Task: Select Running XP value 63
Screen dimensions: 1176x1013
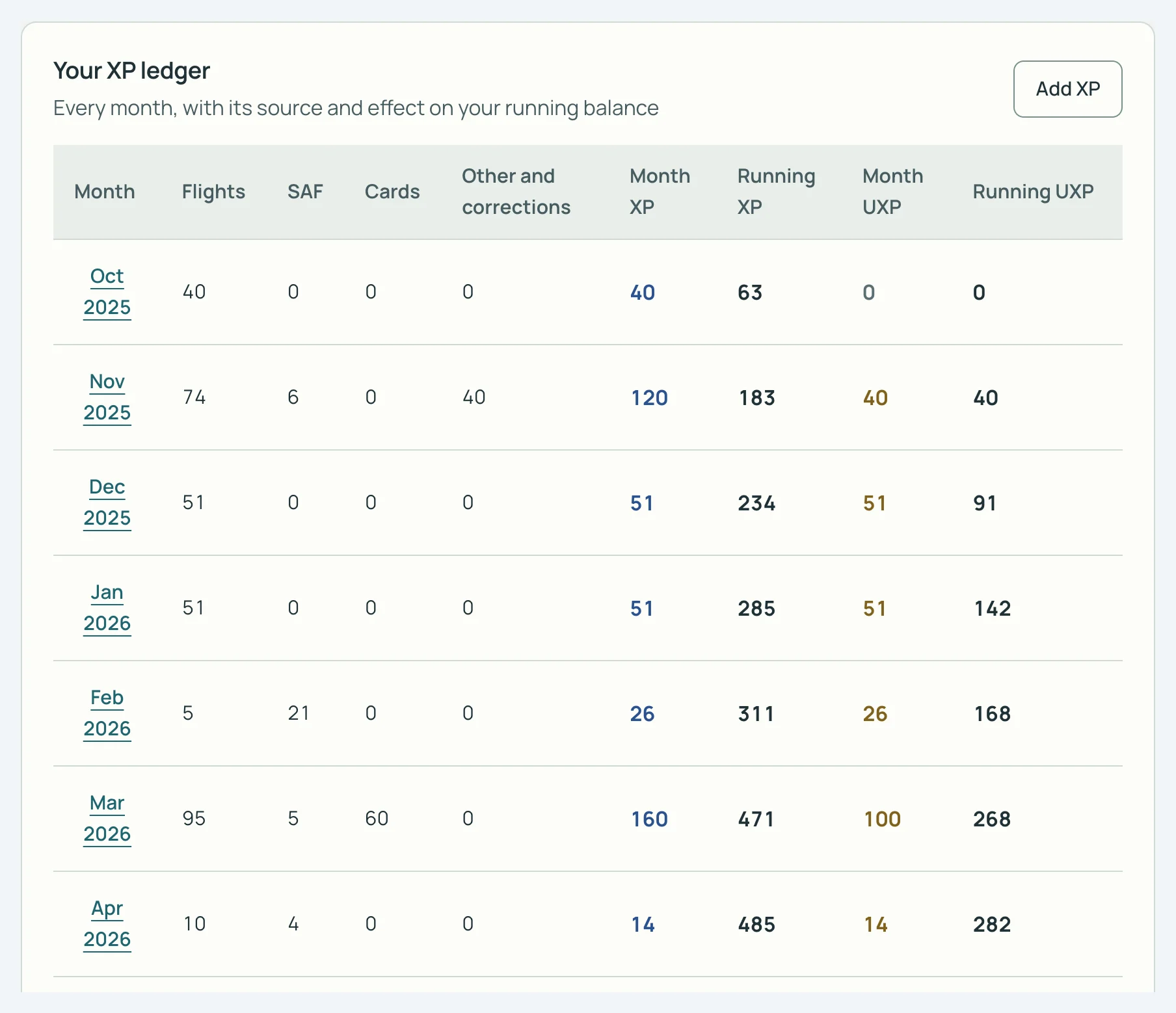Action: [x=749, y=293]
